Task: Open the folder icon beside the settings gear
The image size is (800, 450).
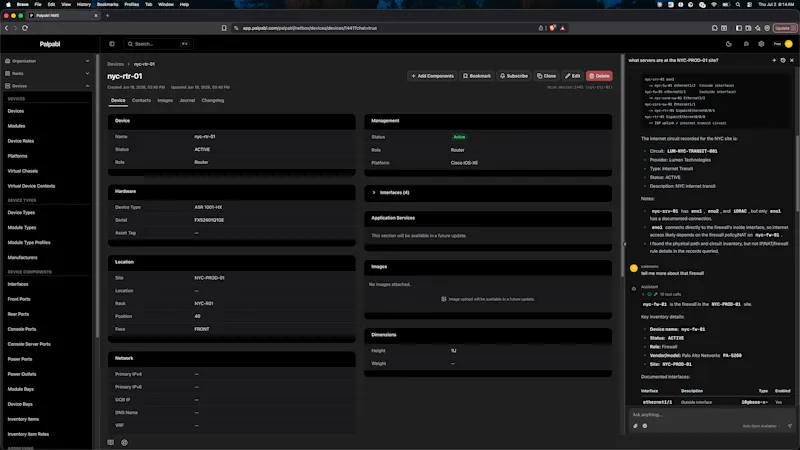Action: [x=746, y=44]
